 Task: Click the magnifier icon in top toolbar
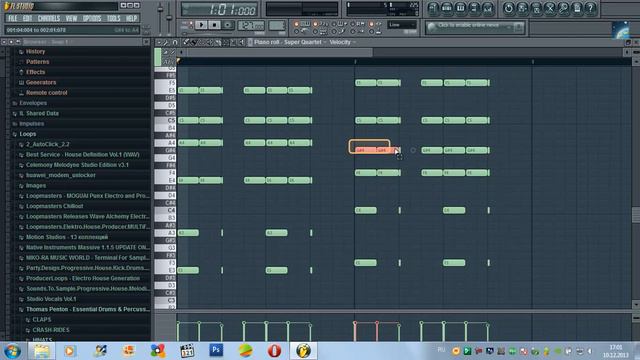564,8
